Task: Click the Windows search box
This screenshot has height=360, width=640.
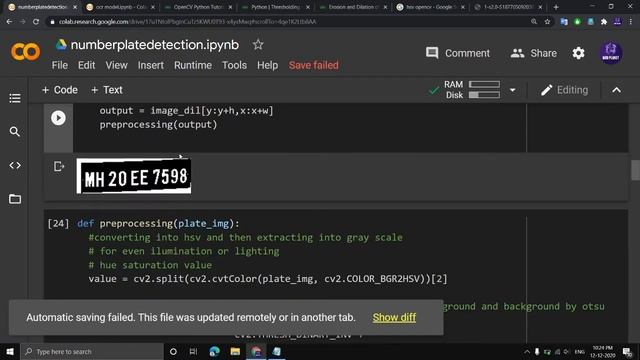Action: [92, 351]
